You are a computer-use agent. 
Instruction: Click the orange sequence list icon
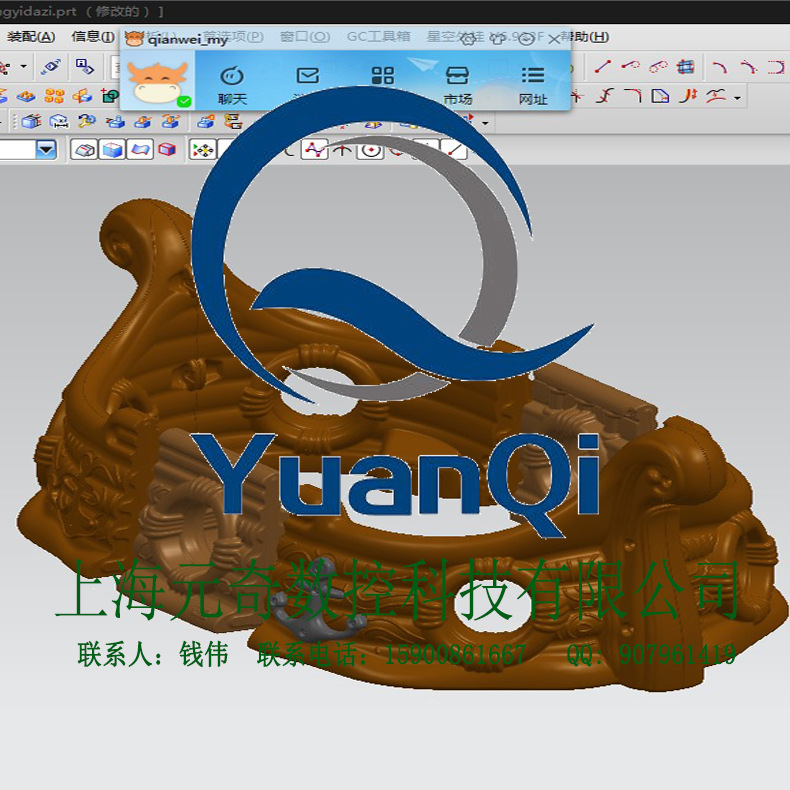(233, 121)
